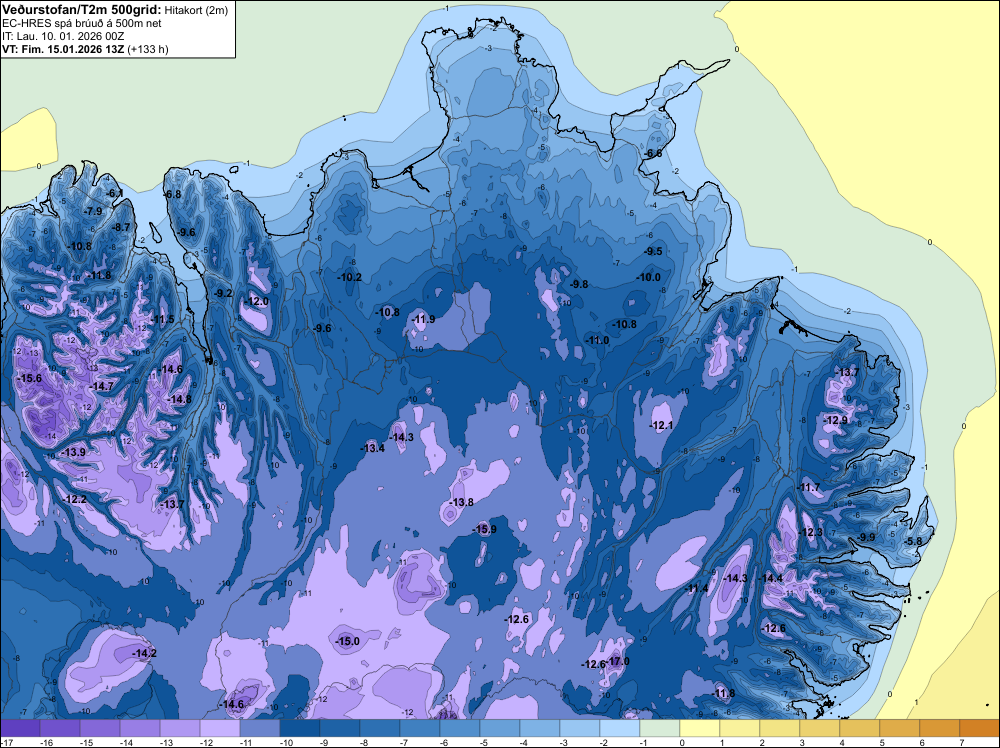Click the -14.7 temperature value
This screenshot has height=748, width=1000.
click(102, 386)
